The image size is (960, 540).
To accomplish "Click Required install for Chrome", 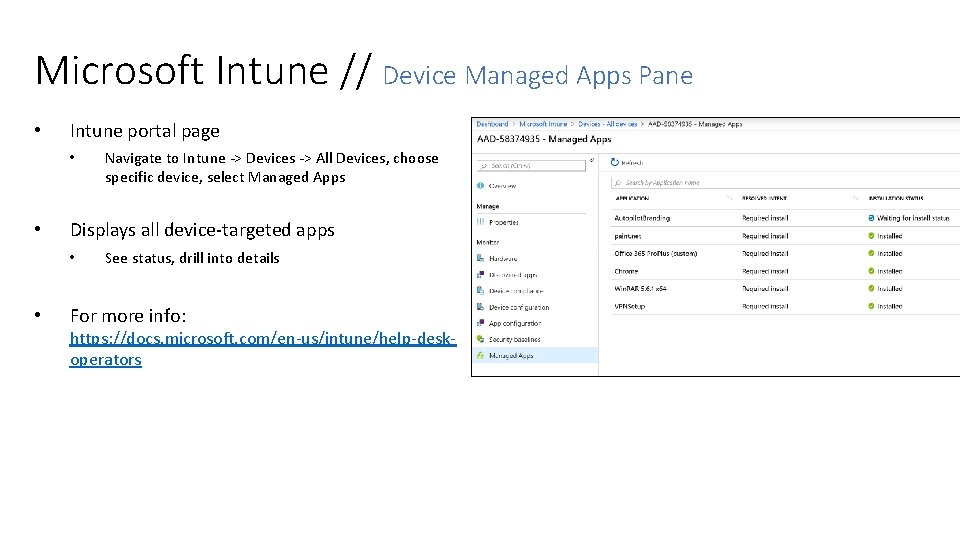I will click(765, 271).
